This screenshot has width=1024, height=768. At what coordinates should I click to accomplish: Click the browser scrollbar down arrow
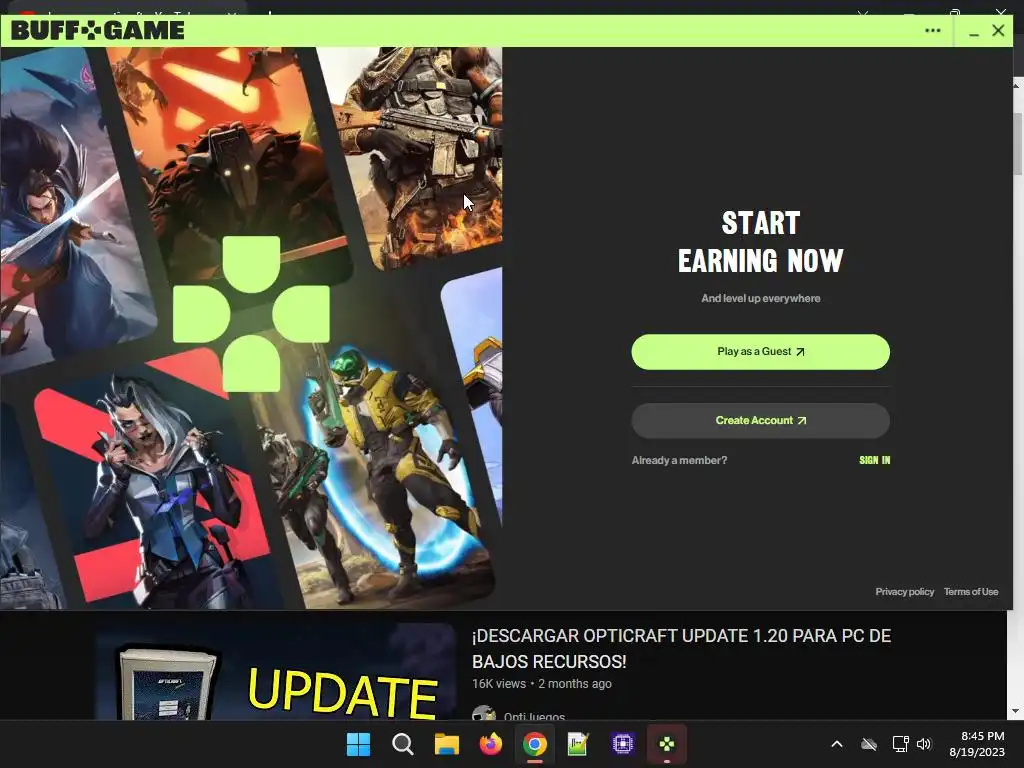pos(1017,711)
